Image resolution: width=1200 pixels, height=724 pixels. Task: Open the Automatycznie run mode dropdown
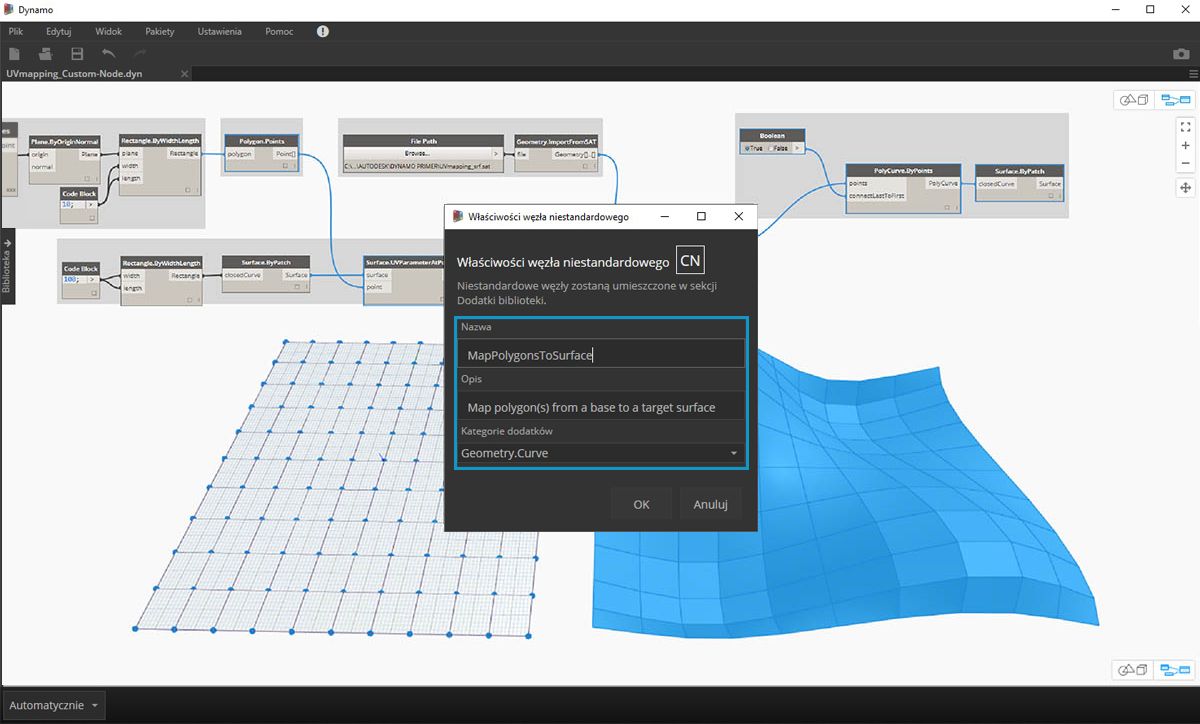53,705
